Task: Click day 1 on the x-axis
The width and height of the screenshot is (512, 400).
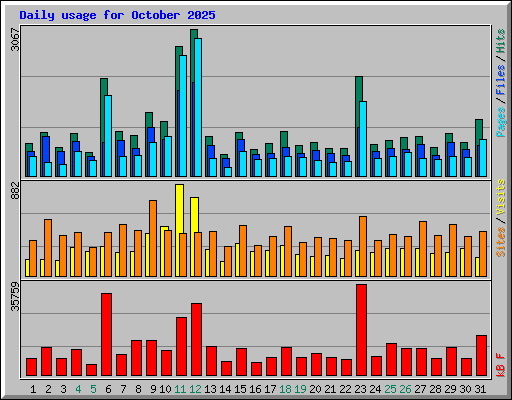Action: point(33,389)
